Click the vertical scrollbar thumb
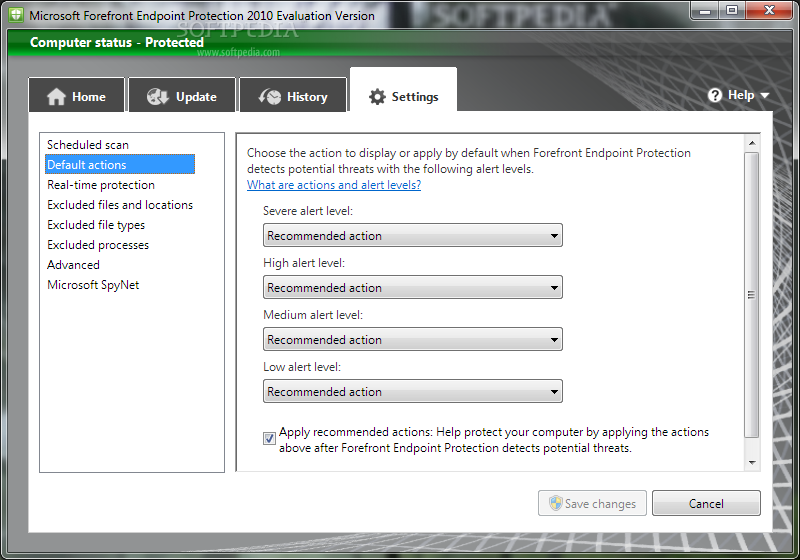The height and width of the screenshot is (560, 800). [752, 295]
